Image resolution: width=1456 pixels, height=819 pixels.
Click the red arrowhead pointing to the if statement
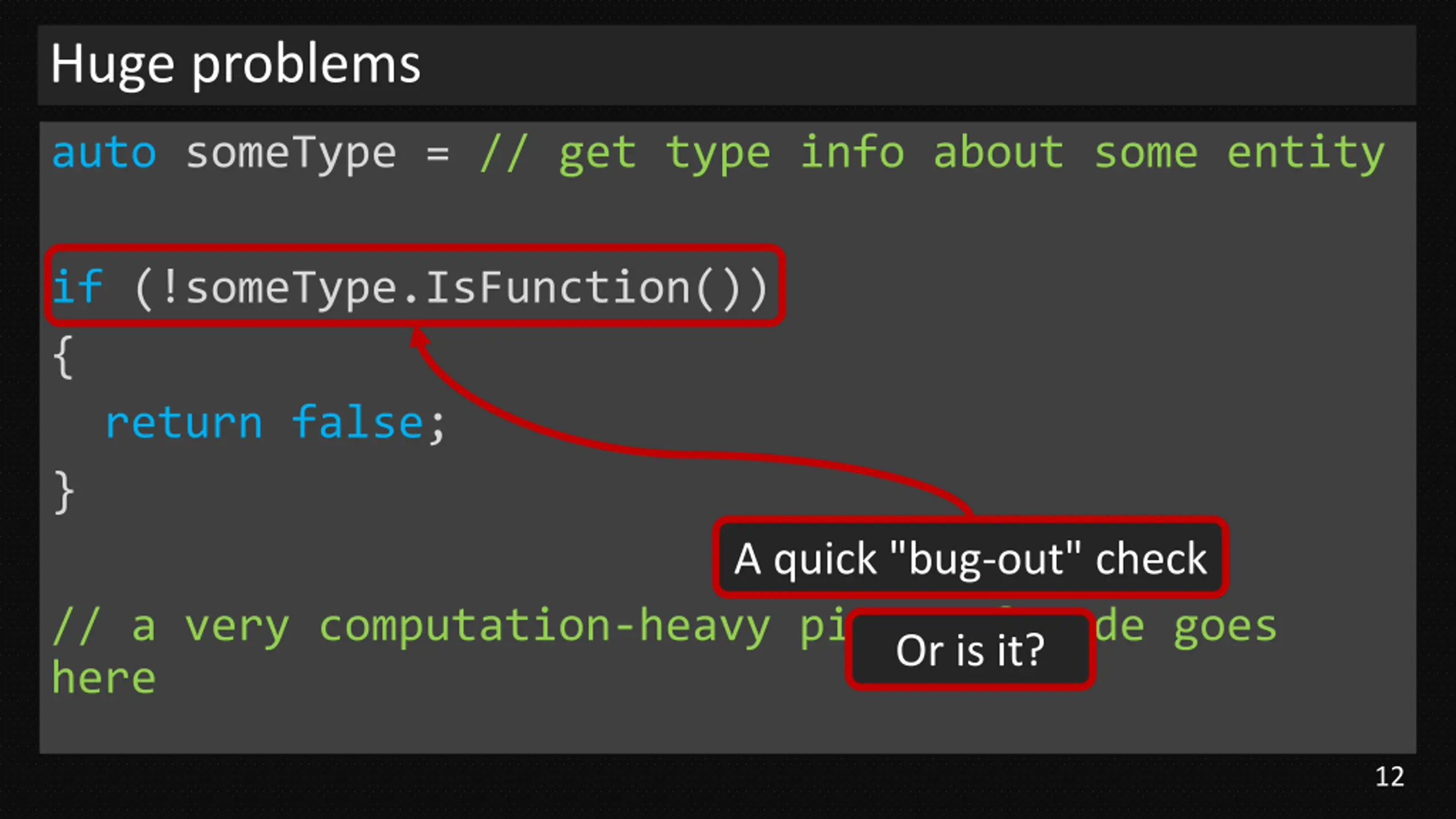420,337
